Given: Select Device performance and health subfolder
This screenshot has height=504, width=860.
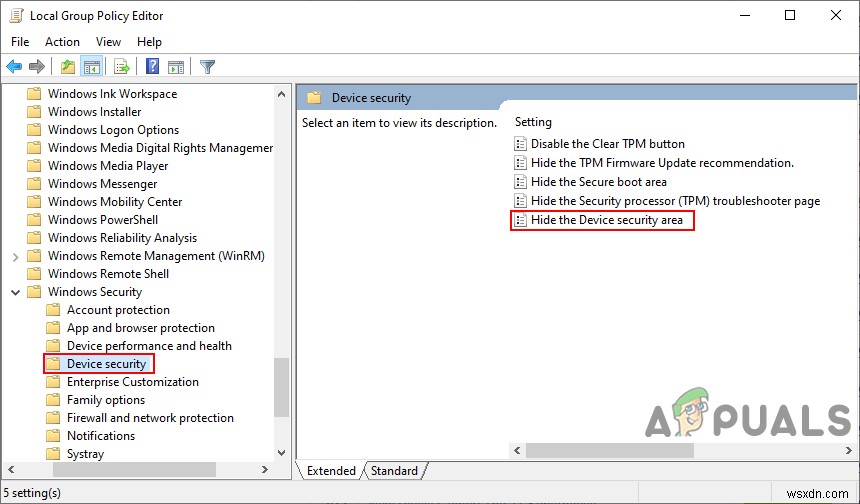Looking at the screenshot, I should click(x=149, y=346).
